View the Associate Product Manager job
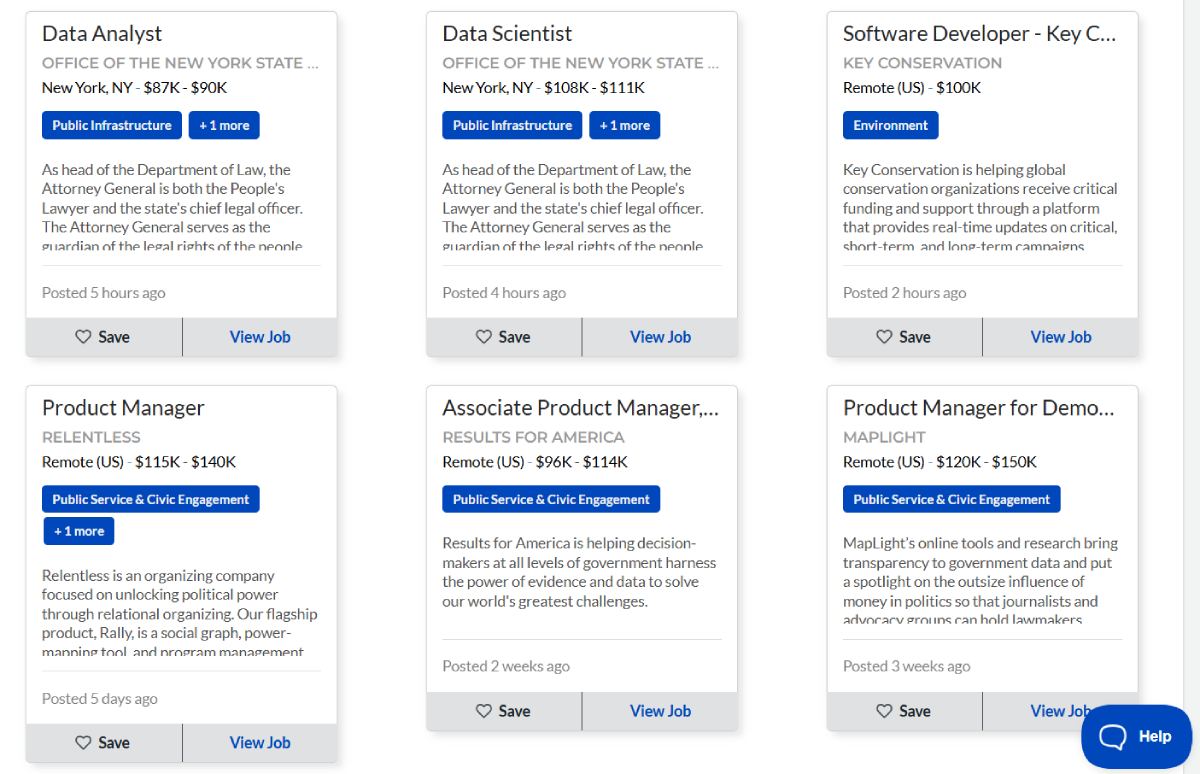Screen dimensions: 1200x774 point(660,711)
